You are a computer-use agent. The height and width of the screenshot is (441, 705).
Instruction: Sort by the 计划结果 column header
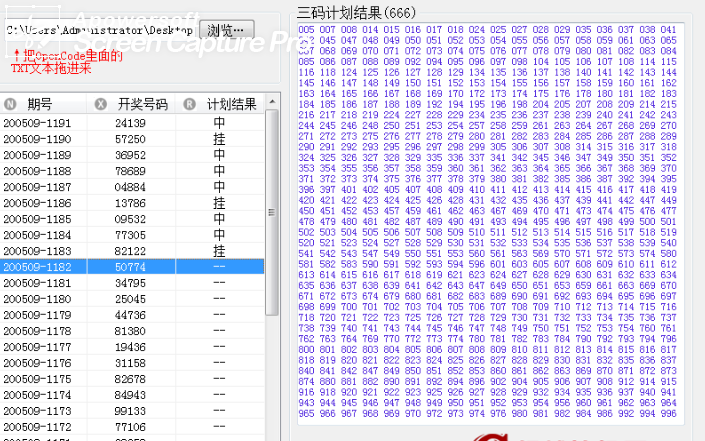tap(231, 104)
